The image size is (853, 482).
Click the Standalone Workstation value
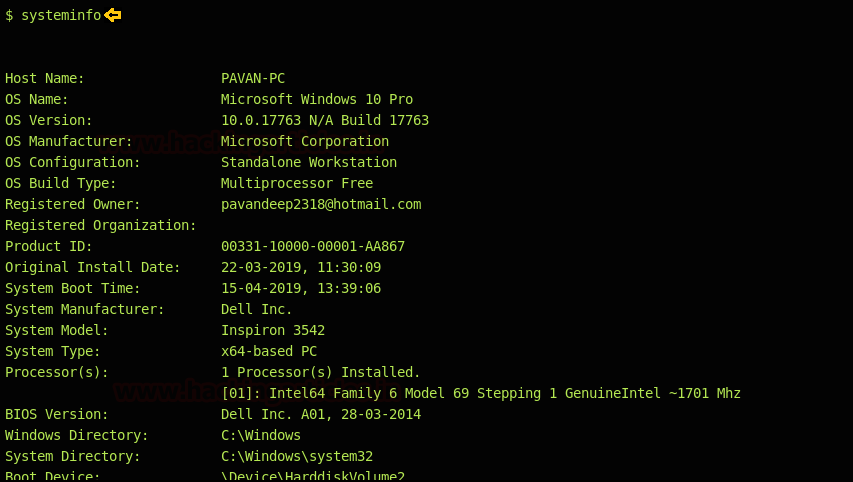click(308, 162)
